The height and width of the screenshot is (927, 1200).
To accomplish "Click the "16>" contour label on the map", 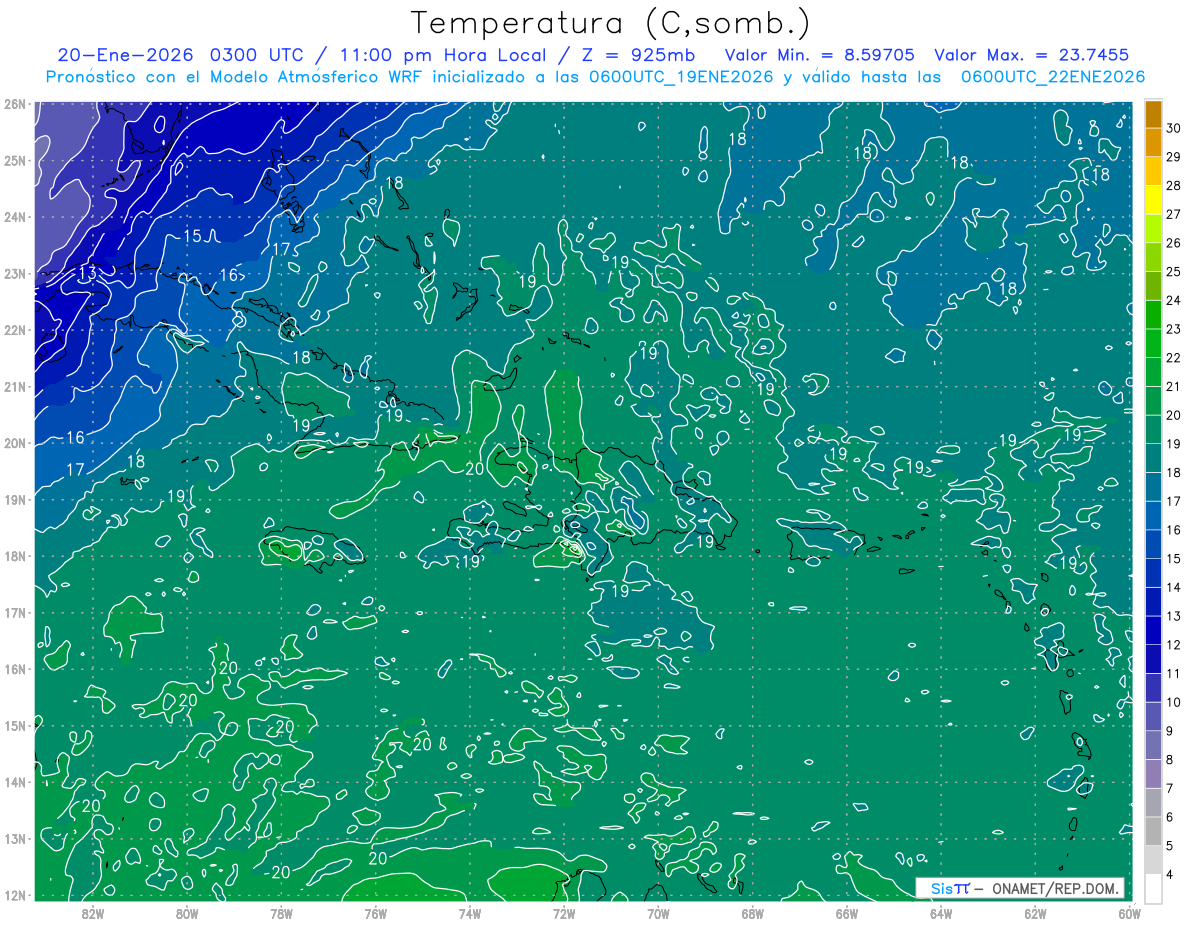I will (x=231, y=274).
